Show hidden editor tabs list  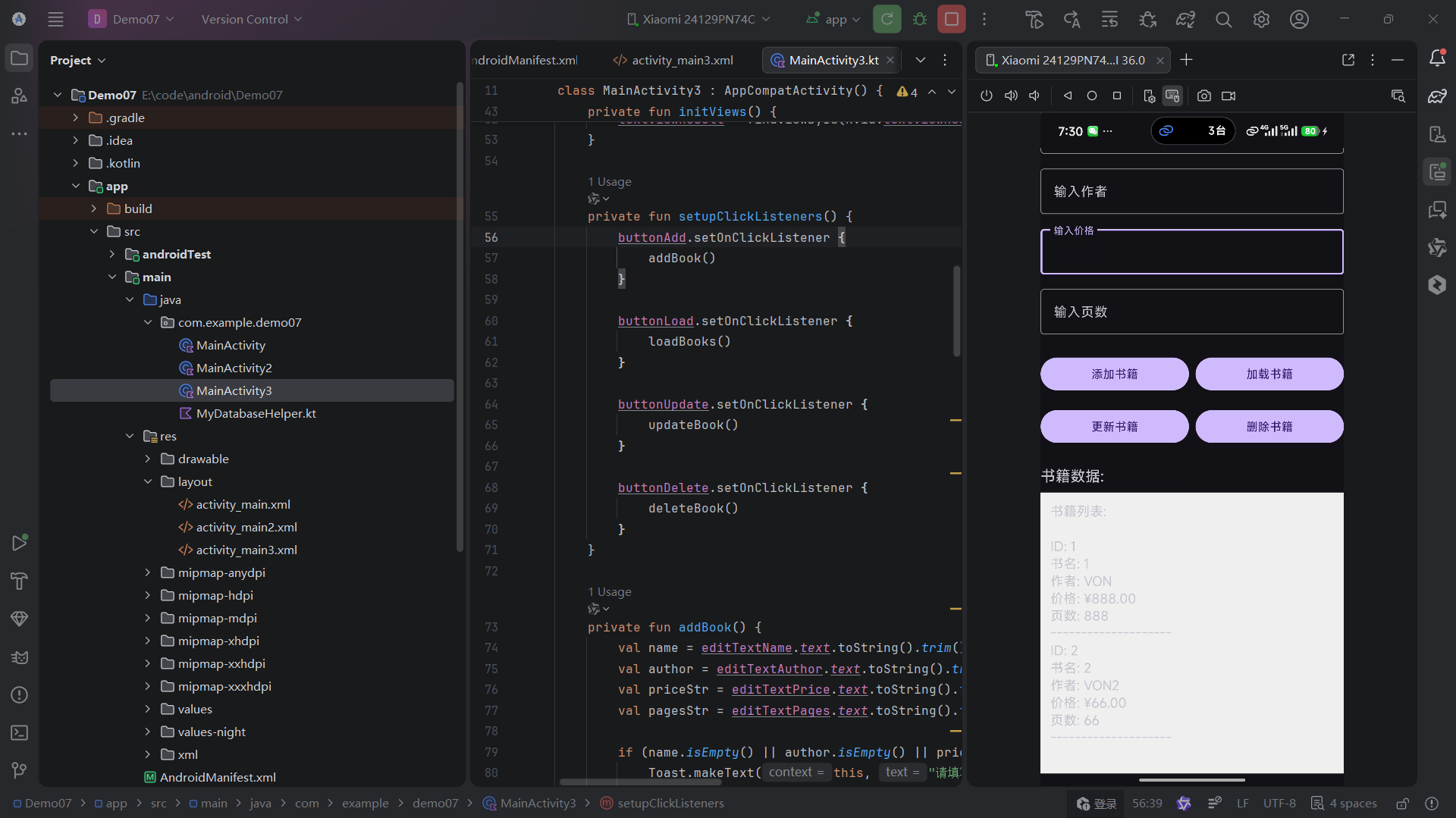click(920, 60)
